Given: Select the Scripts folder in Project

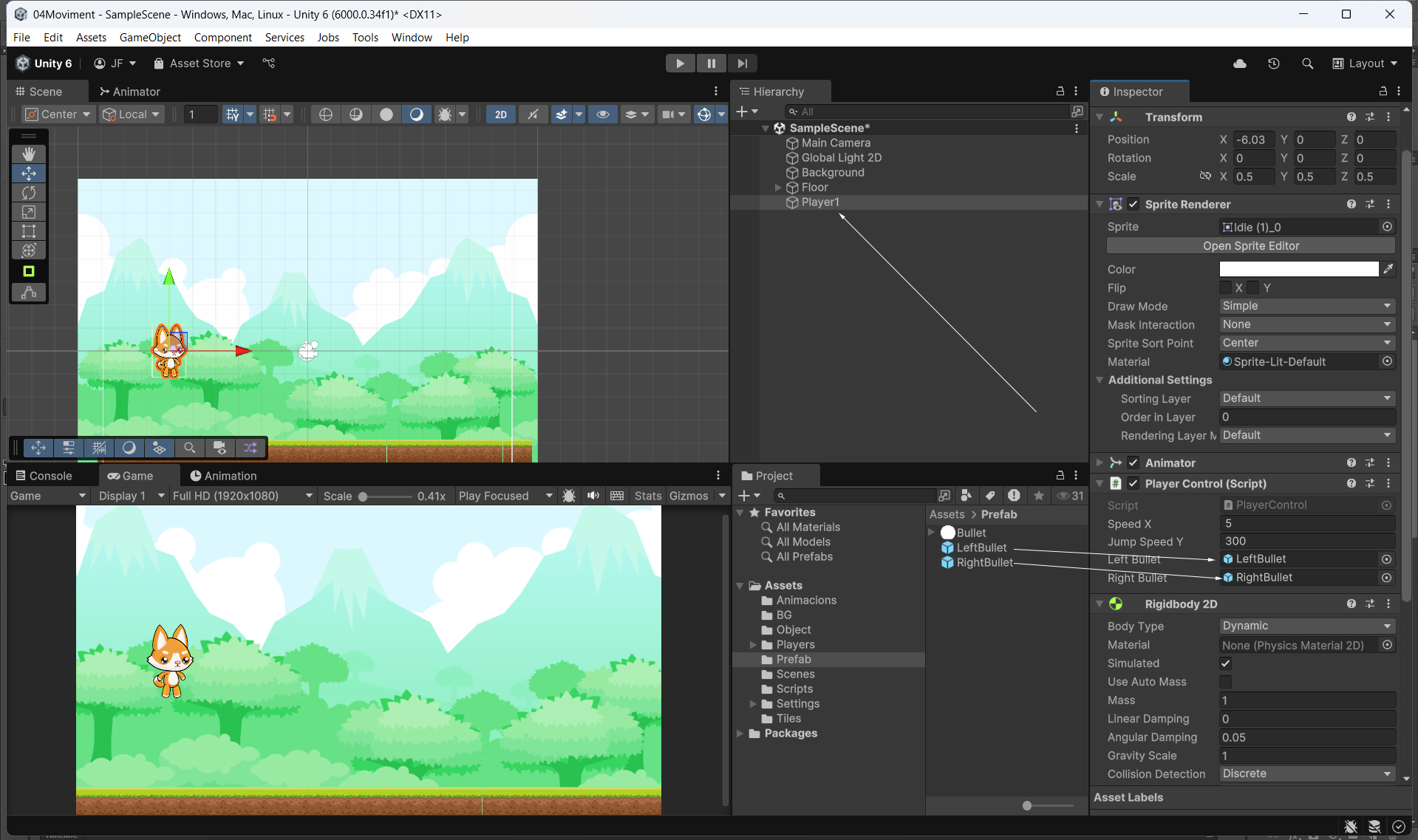Looking at the screenshot, I should [794, 689].
